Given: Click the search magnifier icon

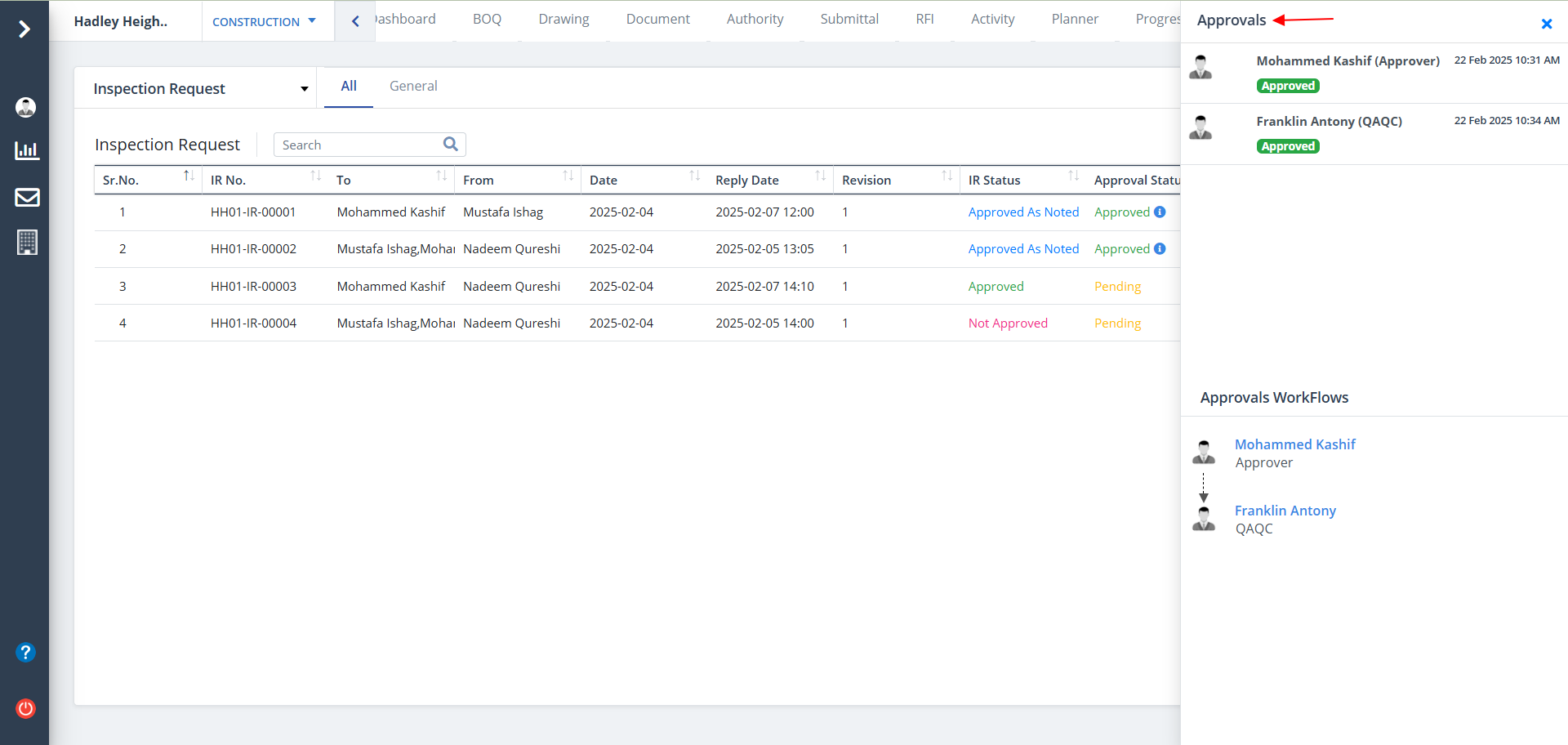Looking at the screenshot, I should click(450, 145).
